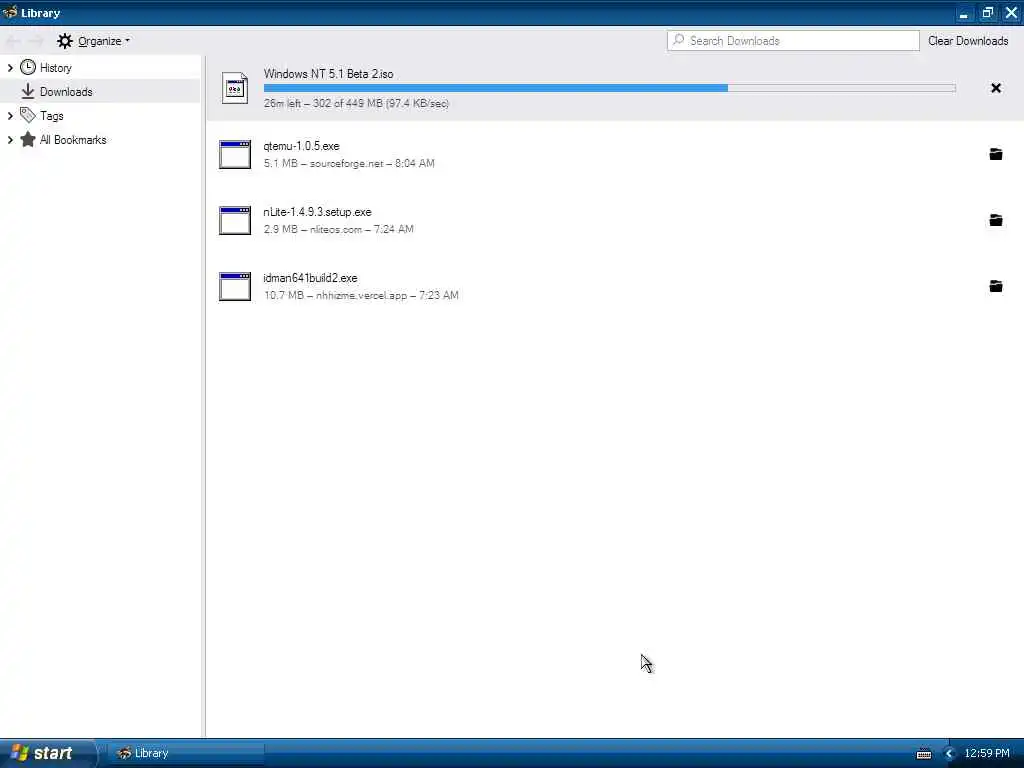Expand hidden tray icons chevron
Viewport: 1024px width, 768px height.
pyautogui.click(x=950, y=754)
